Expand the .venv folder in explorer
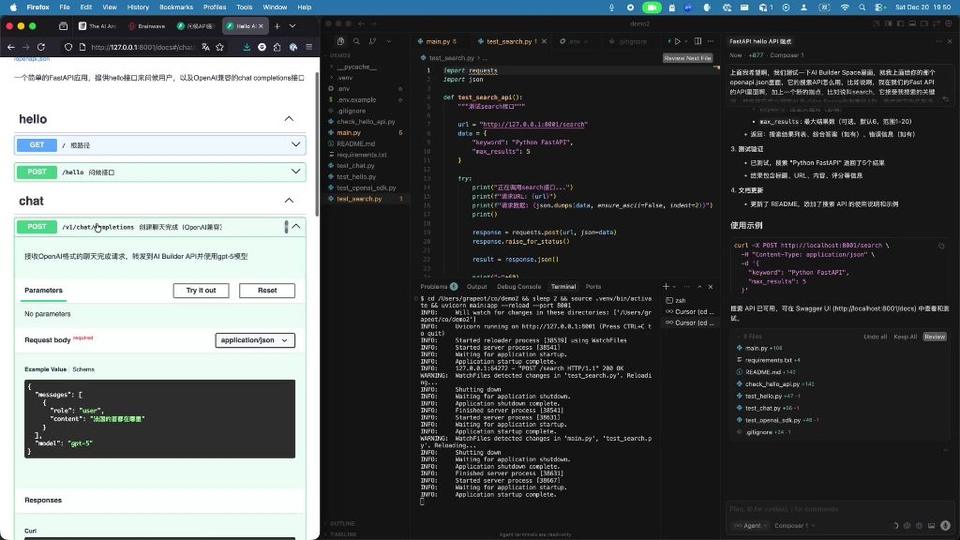960x540 pixels. tap(346, 78)
